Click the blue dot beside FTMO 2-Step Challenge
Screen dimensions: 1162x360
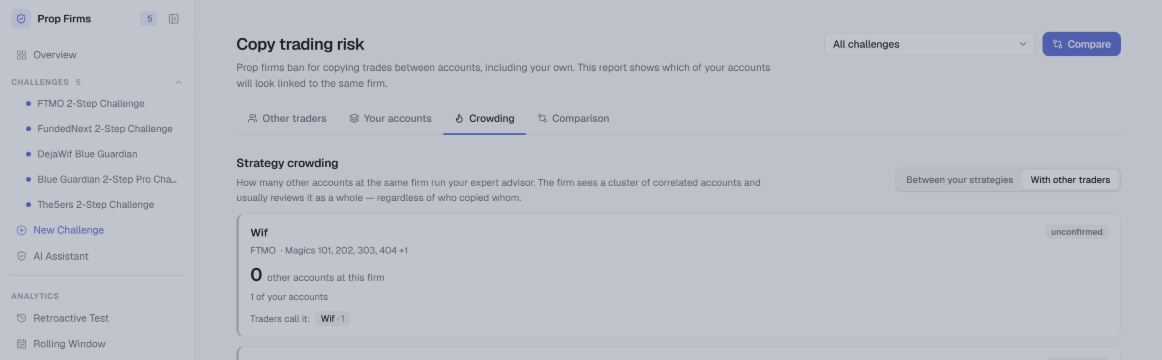coord(28,104)
